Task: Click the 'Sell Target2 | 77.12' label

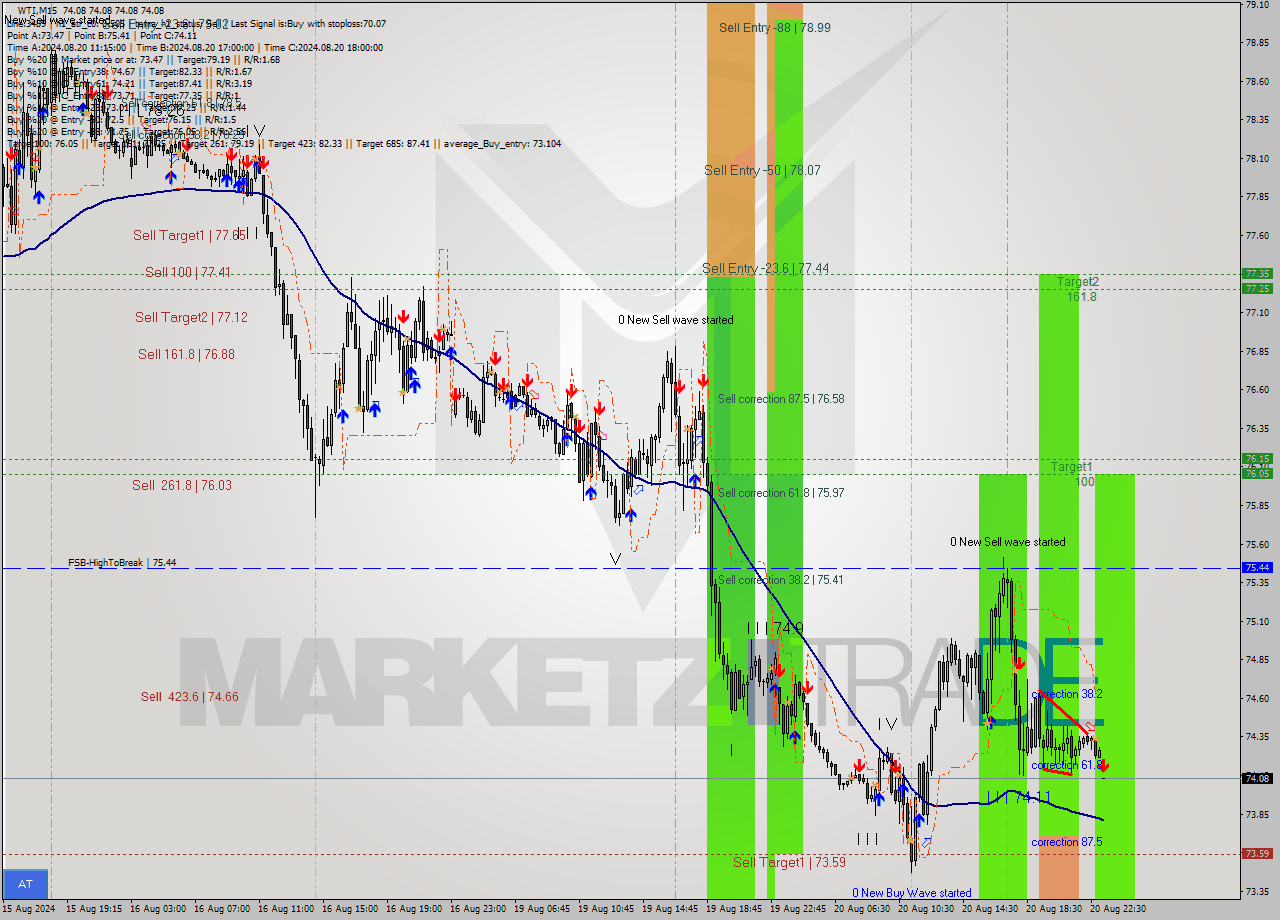Action: (191, 317)
